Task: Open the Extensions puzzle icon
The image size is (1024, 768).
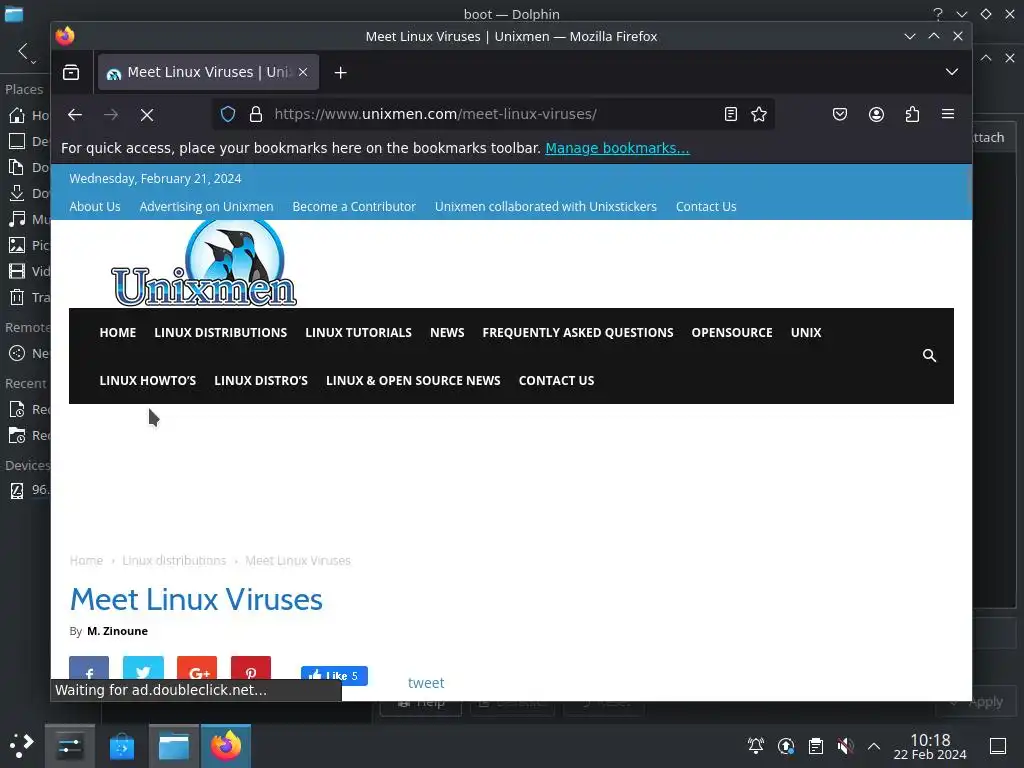Action: point(912,114)
